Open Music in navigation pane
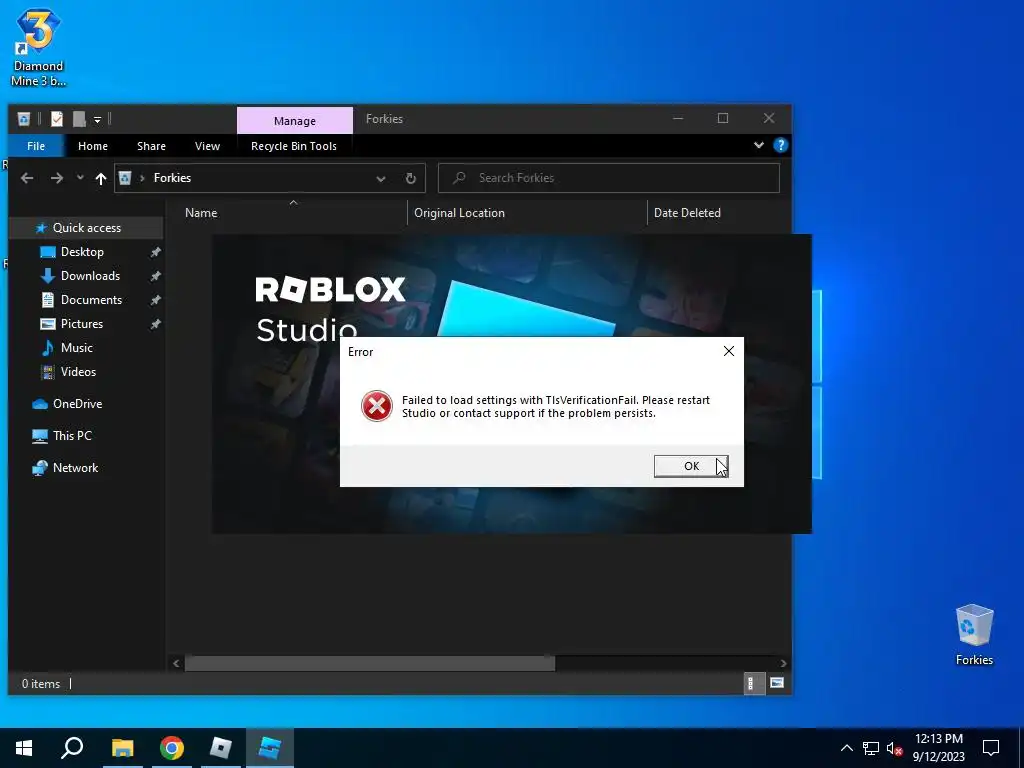 click(76, 347)
